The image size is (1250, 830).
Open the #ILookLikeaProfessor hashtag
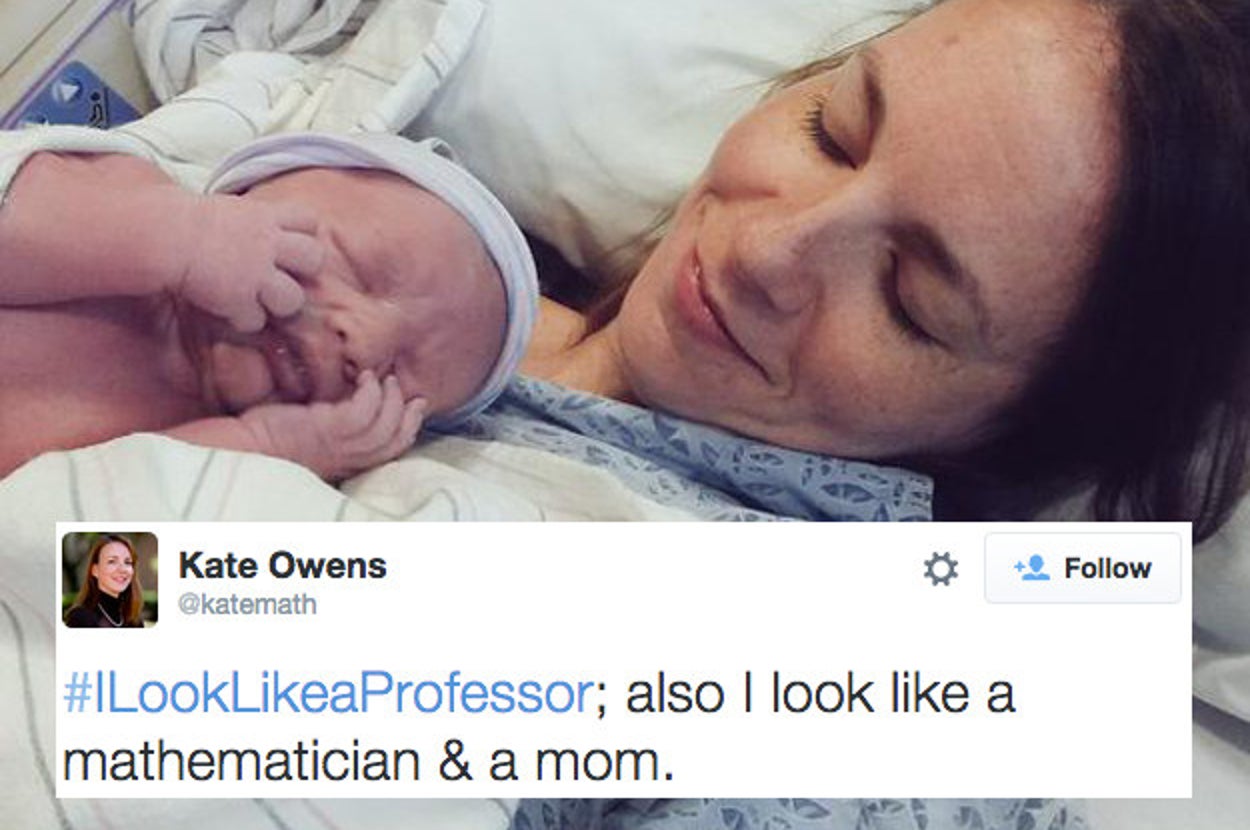pos(326,694)
